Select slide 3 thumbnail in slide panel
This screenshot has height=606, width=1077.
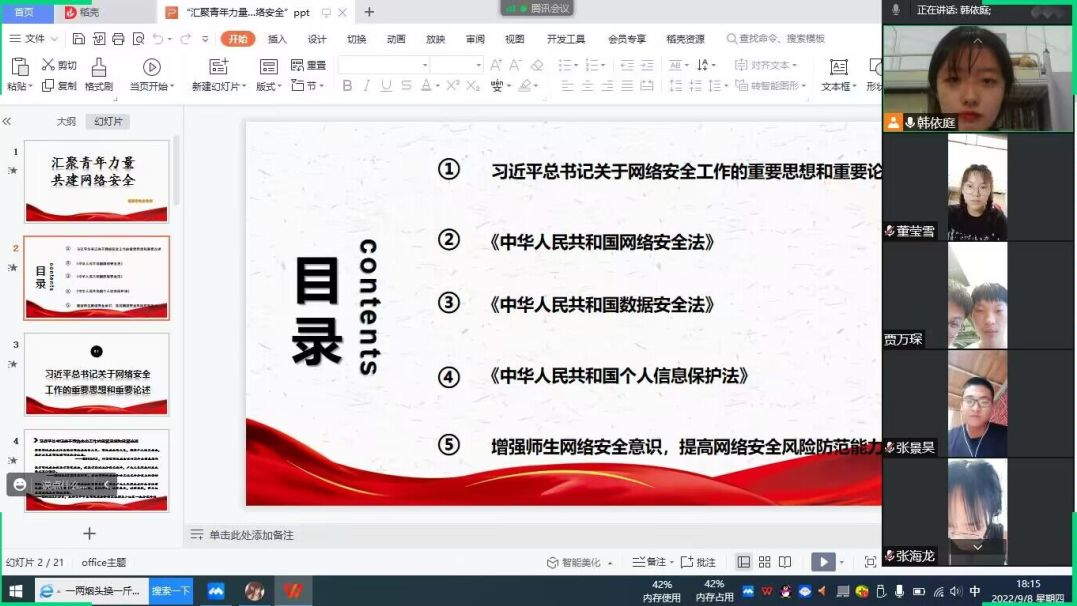coord(97,374)
